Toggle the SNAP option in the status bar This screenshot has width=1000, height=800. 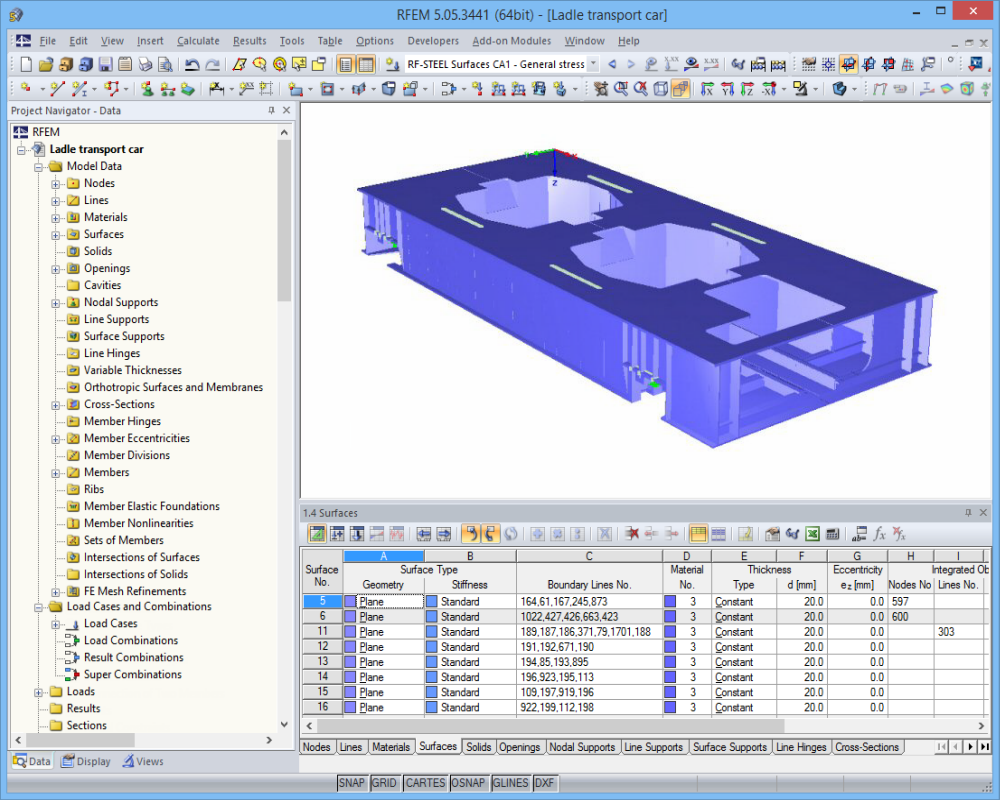click(x=352, y=783)
